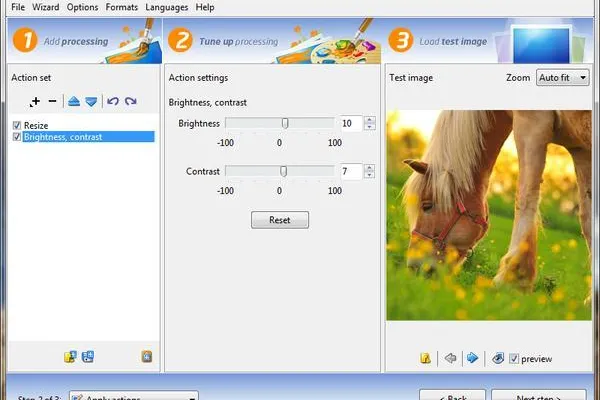This screenshot has width=600, height=400.
Task: Increase Brightness value with spinner arrow
Action: [369, 120]
